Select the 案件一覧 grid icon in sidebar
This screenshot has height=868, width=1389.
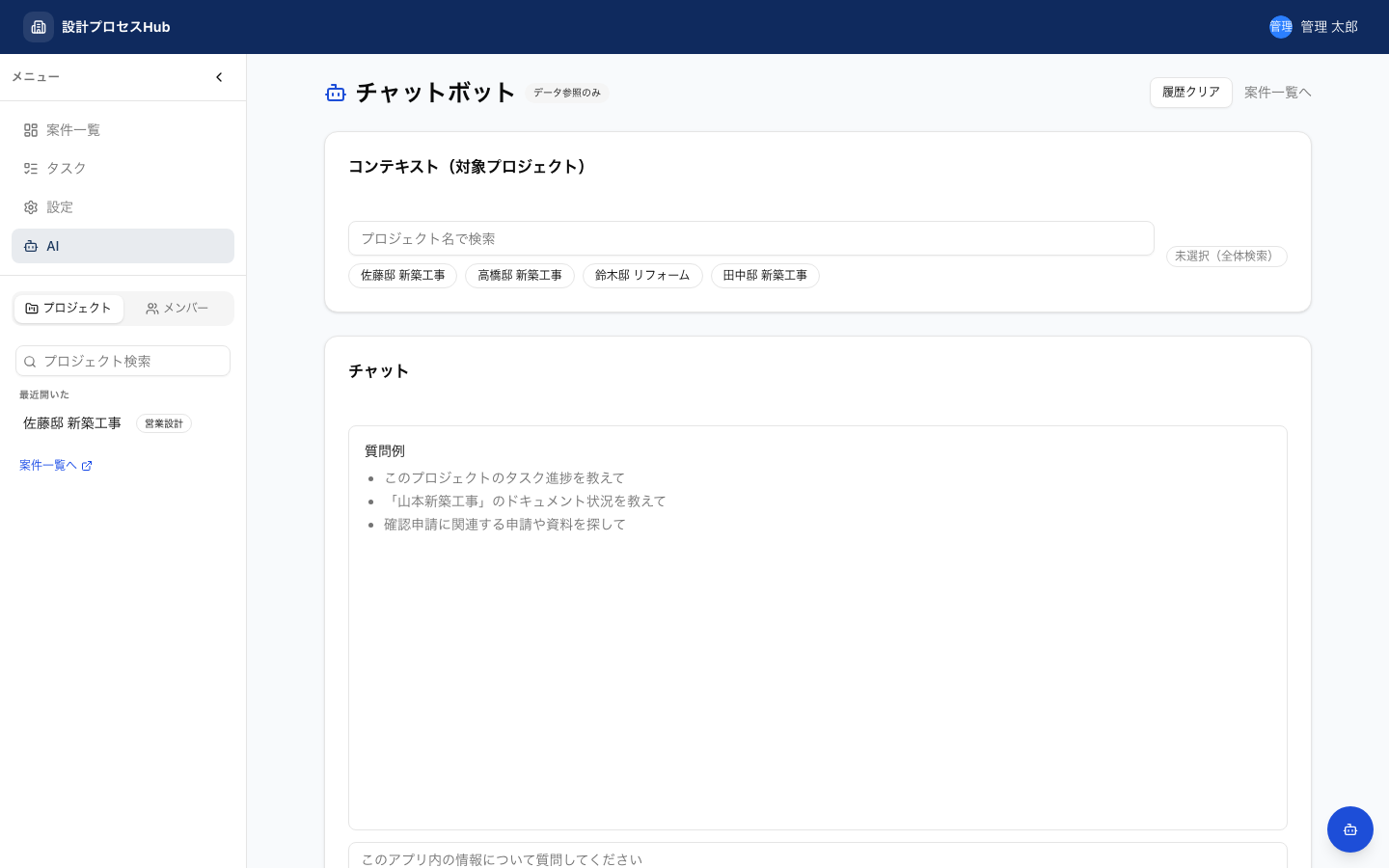click(x=30, y=129)
